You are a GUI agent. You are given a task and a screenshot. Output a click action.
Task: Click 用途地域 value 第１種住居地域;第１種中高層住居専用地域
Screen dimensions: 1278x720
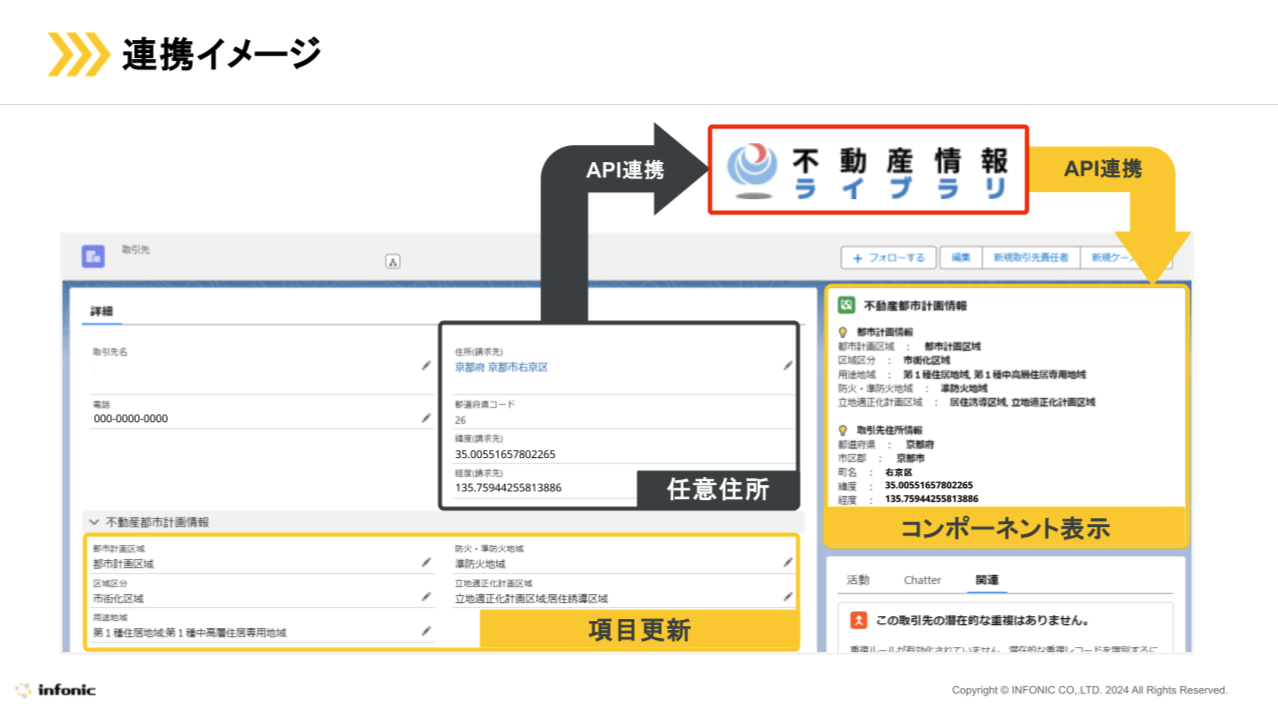pos(190,633)
